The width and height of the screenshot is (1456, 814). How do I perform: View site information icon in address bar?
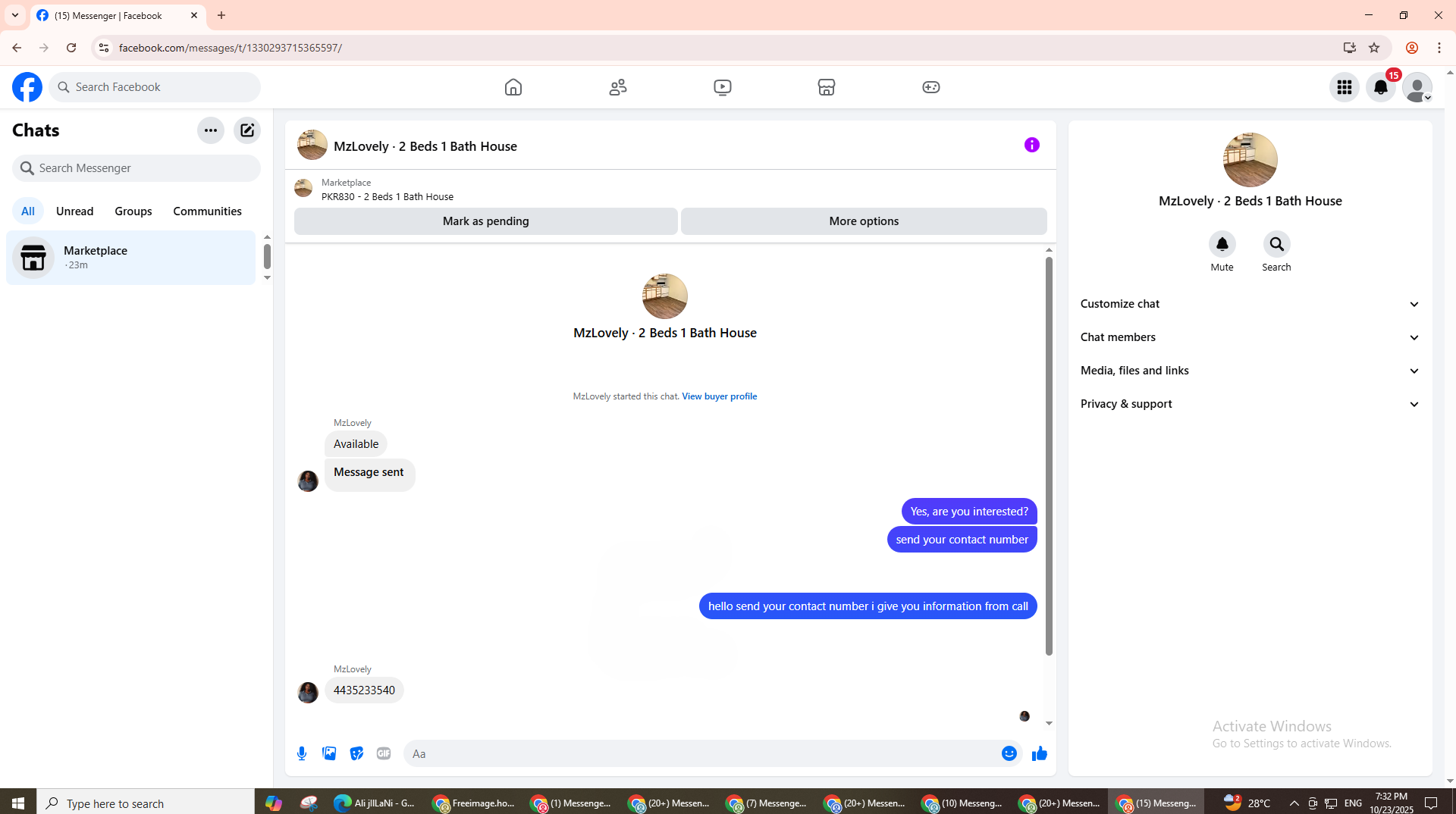[104, 48]
